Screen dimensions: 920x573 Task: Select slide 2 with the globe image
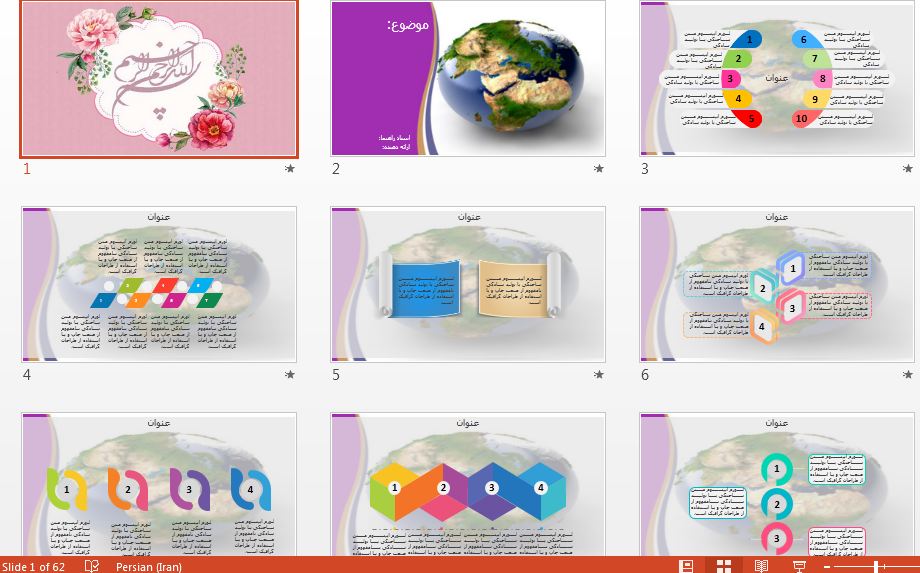(x=468, y=78)
